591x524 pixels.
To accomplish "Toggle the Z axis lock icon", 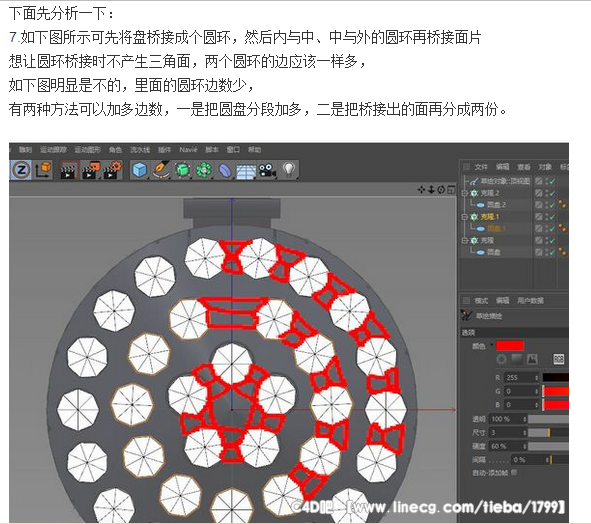I will point(21,170).
